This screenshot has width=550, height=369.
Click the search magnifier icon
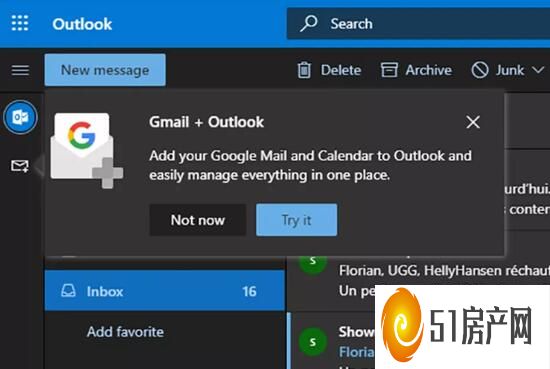309,24
